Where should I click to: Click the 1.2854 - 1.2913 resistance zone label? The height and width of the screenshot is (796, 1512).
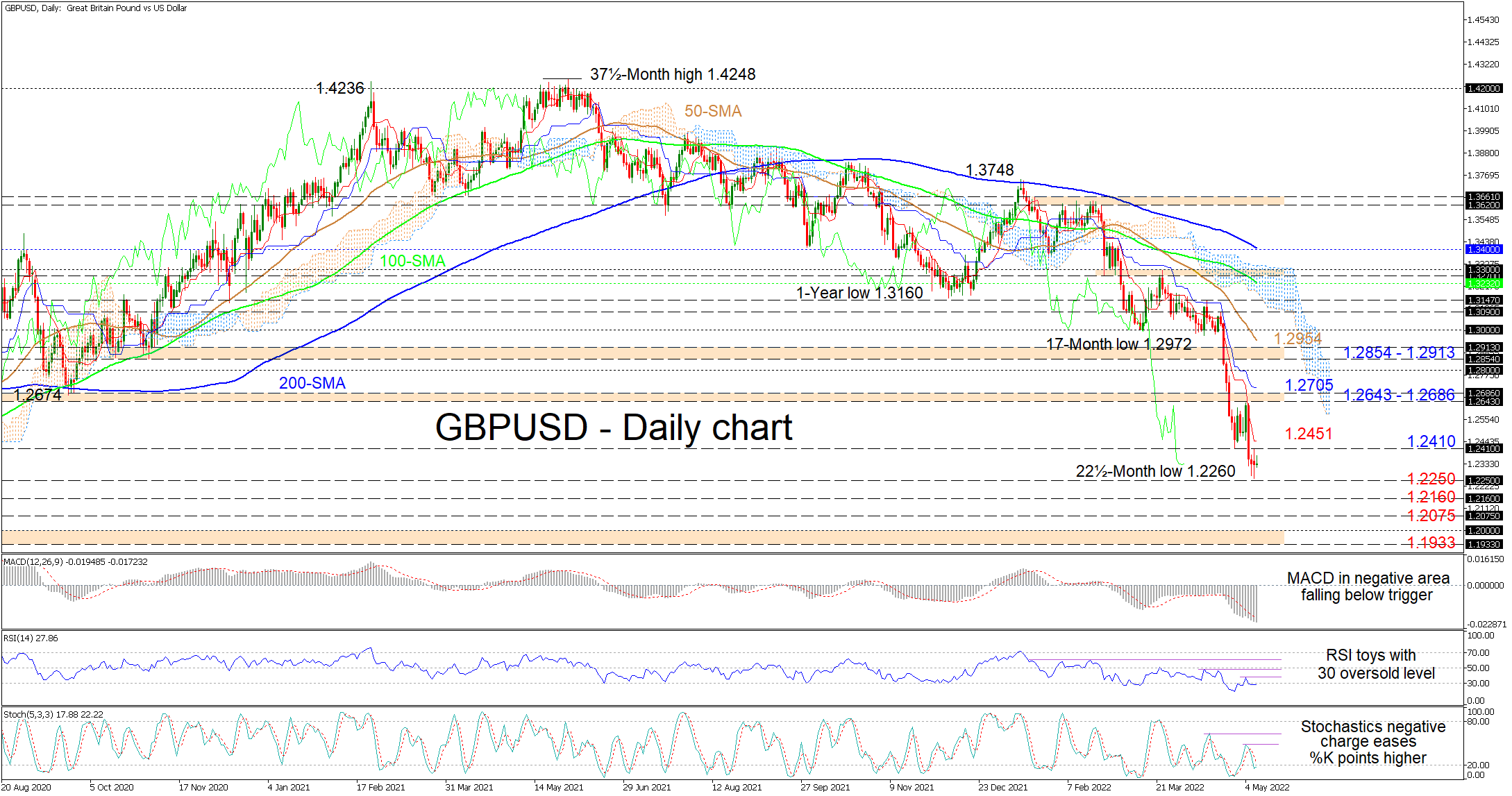point(1398,353)
